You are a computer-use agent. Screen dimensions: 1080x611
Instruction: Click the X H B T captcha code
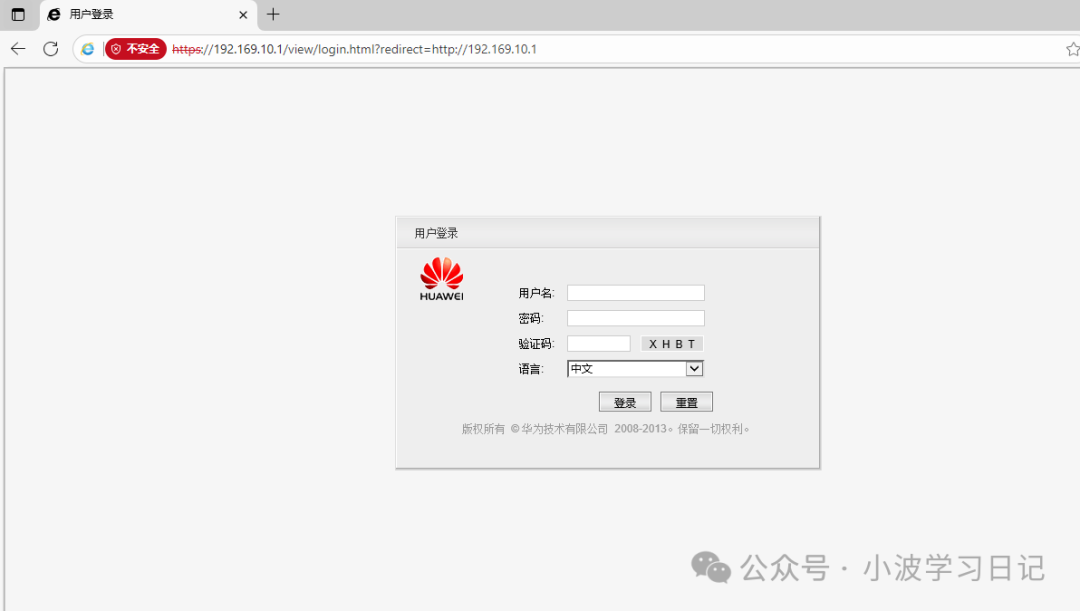point(671,343)
